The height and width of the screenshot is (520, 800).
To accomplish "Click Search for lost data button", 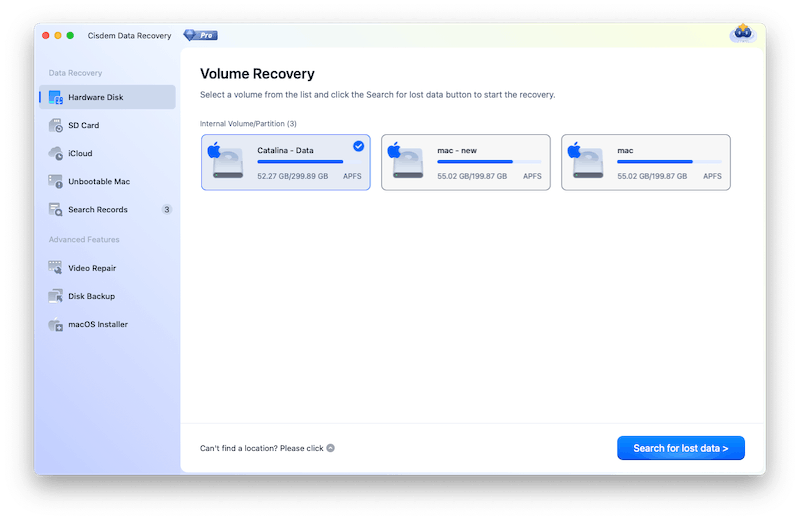I will pyautogui.click(x=681, y=448).
